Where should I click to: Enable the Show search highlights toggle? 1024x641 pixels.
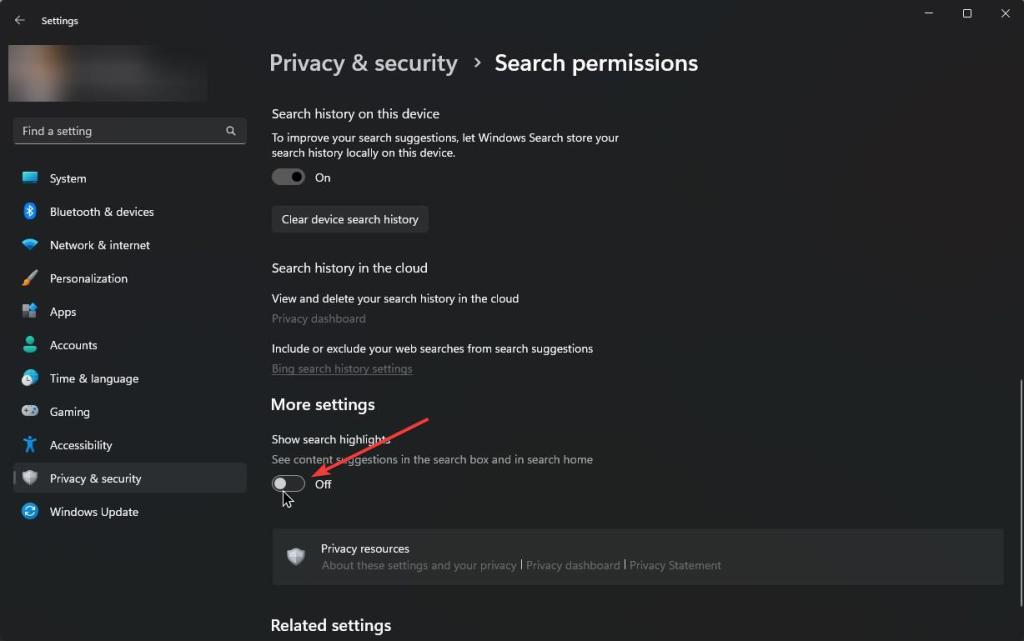288,484
